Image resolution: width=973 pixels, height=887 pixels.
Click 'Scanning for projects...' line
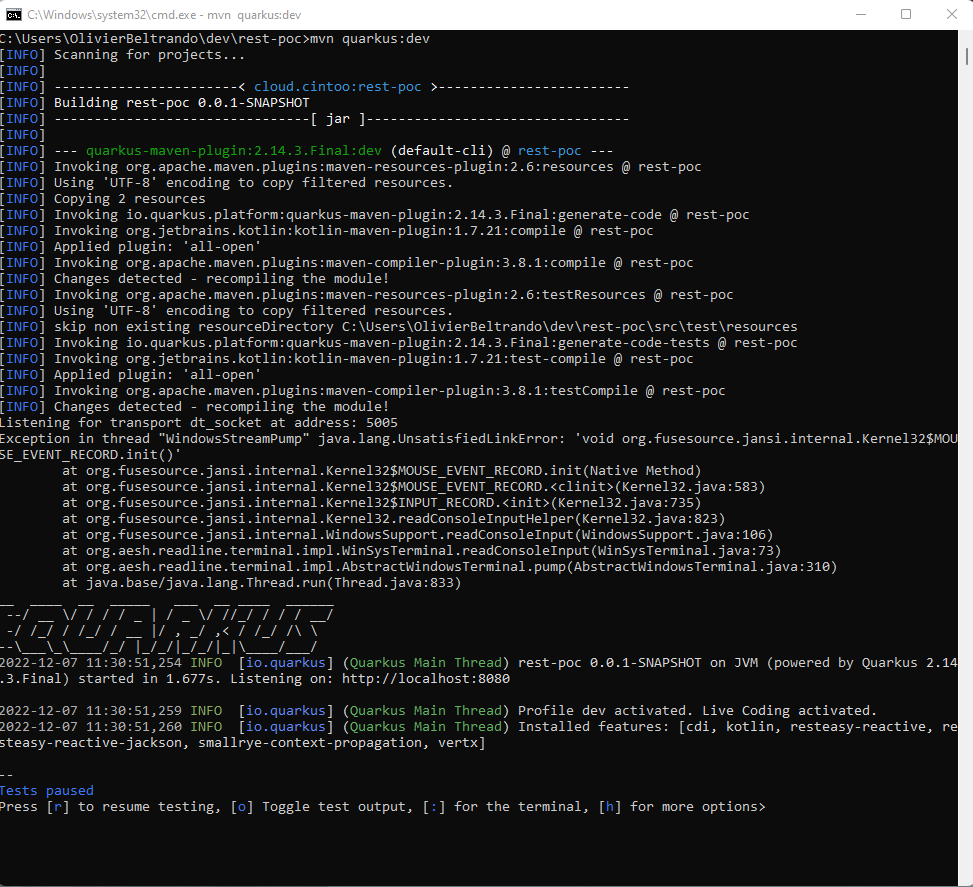coord(150,55)
